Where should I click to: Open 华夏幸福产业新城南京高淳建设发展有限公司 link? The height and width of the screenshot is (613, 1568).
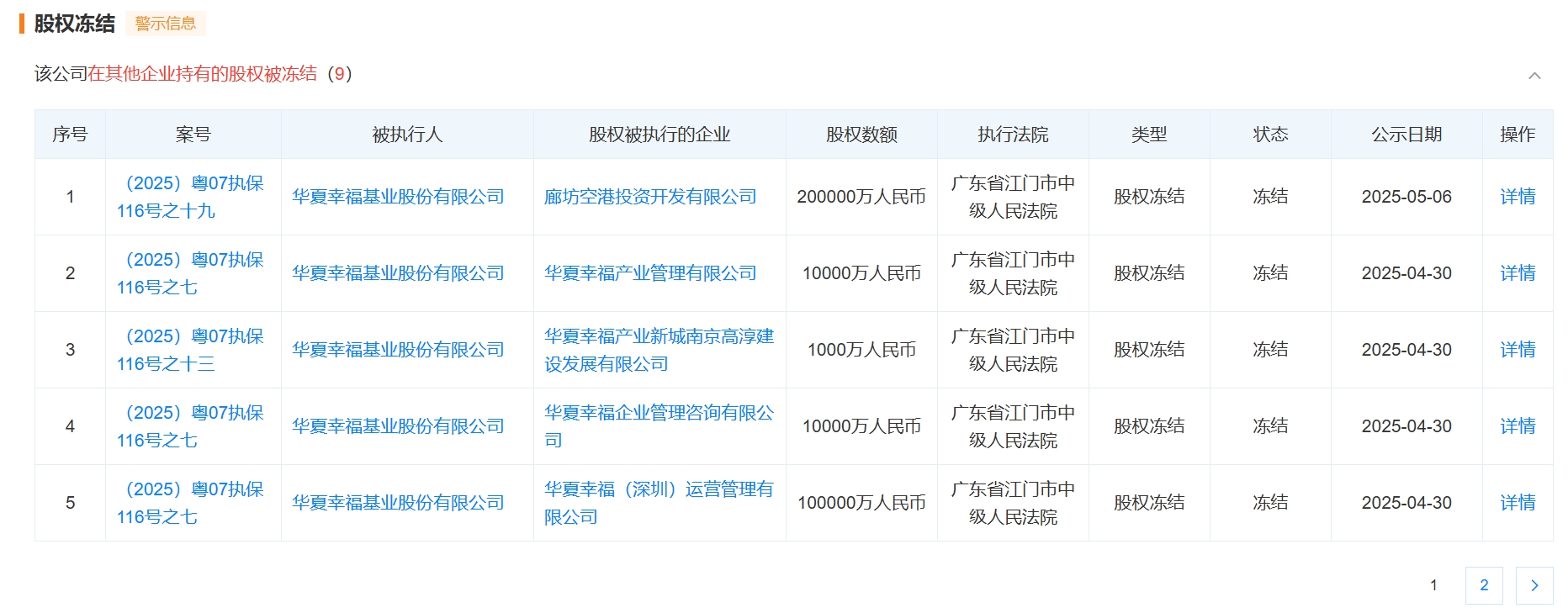659,350
